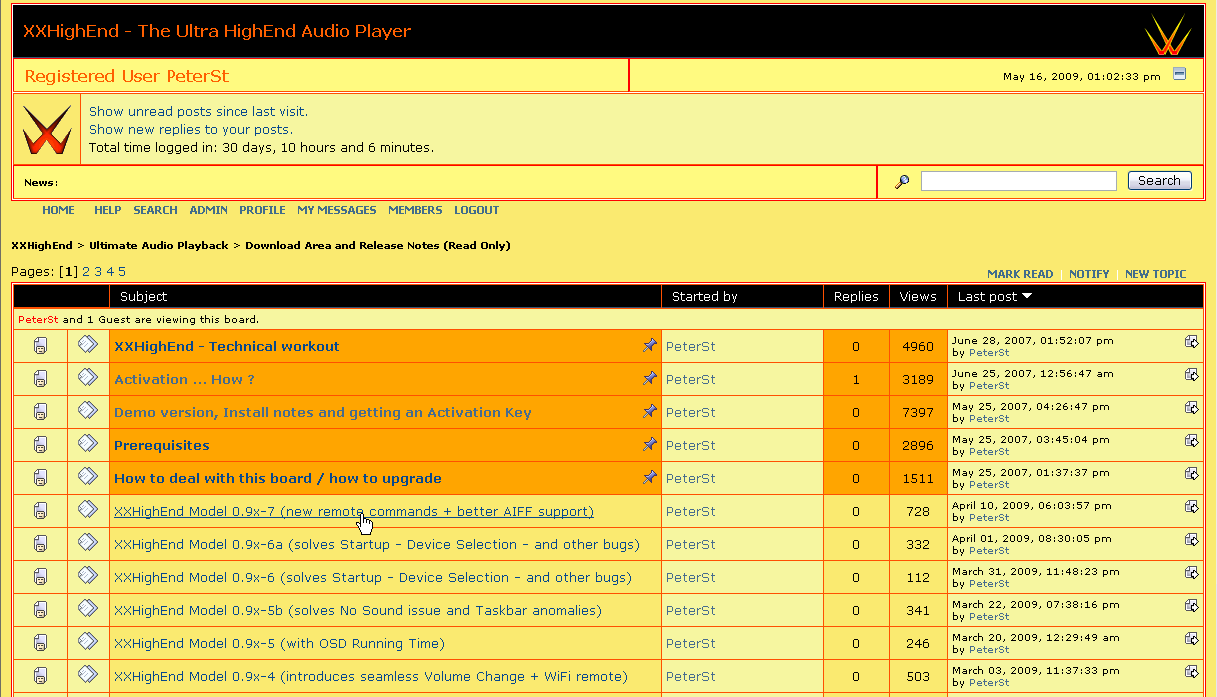Click MARK READ link
Viewport: 1217px width, 697px height.
click(x=1020, y=274)
